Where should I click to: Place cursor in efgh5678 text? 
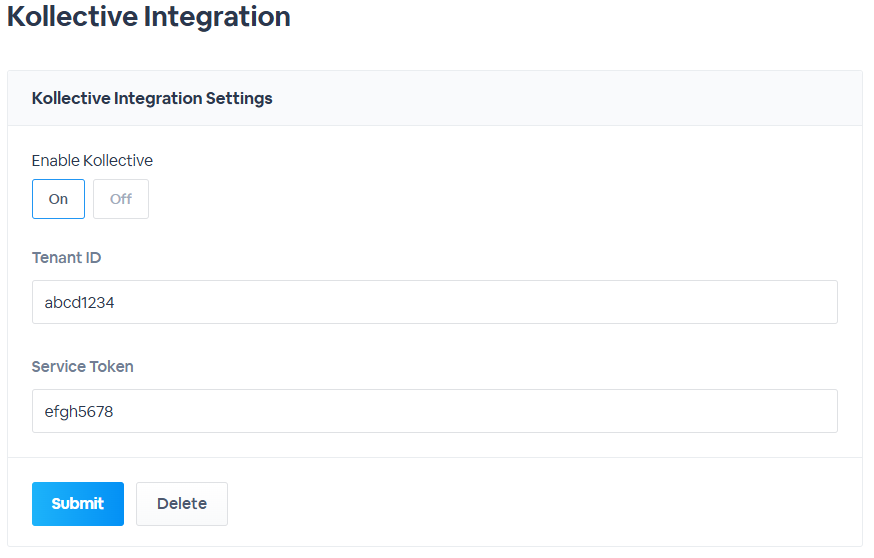pos(79,412)
